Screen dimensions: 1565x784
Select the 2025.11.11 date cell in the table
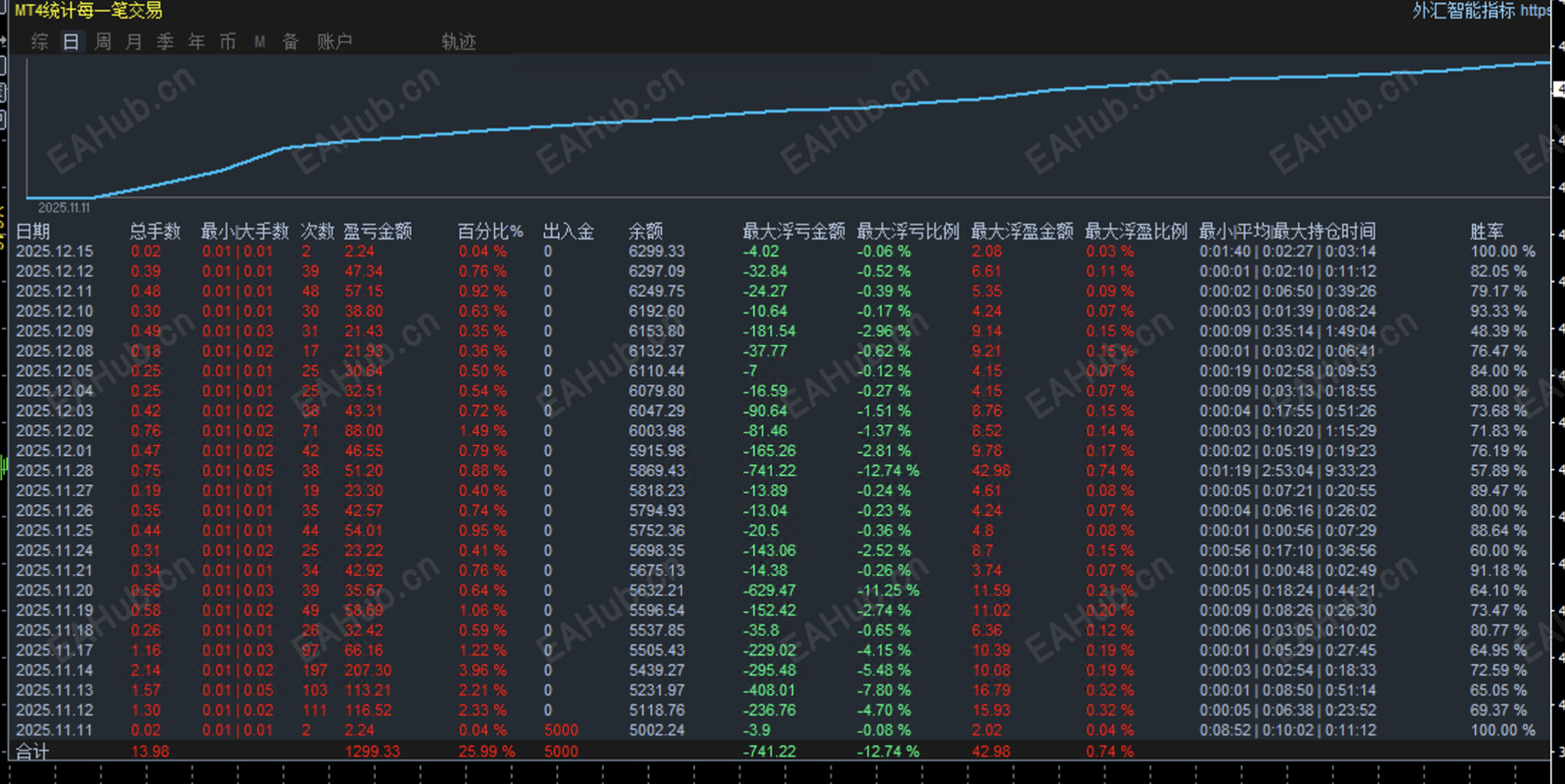click(55, 730)
